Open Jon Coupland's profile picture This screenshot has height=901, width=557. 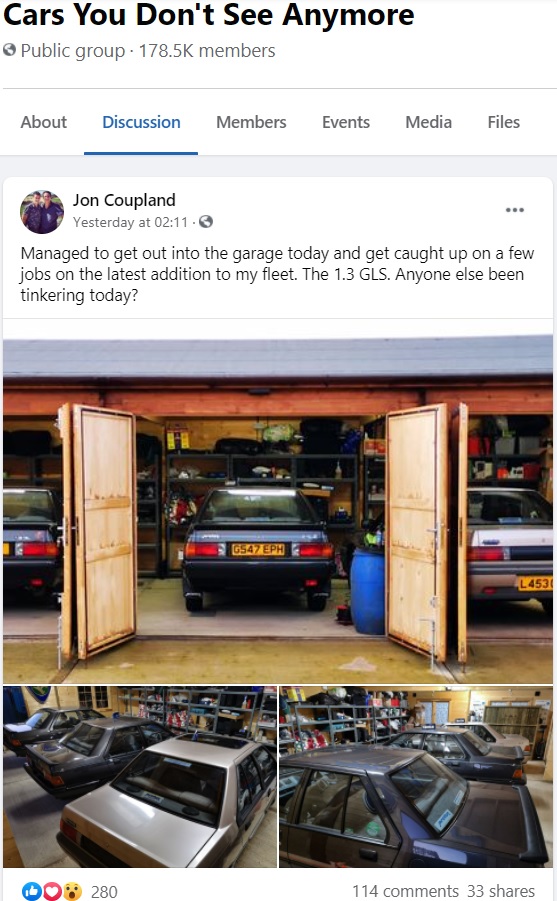pyautogui.click(x=42, y=212)
